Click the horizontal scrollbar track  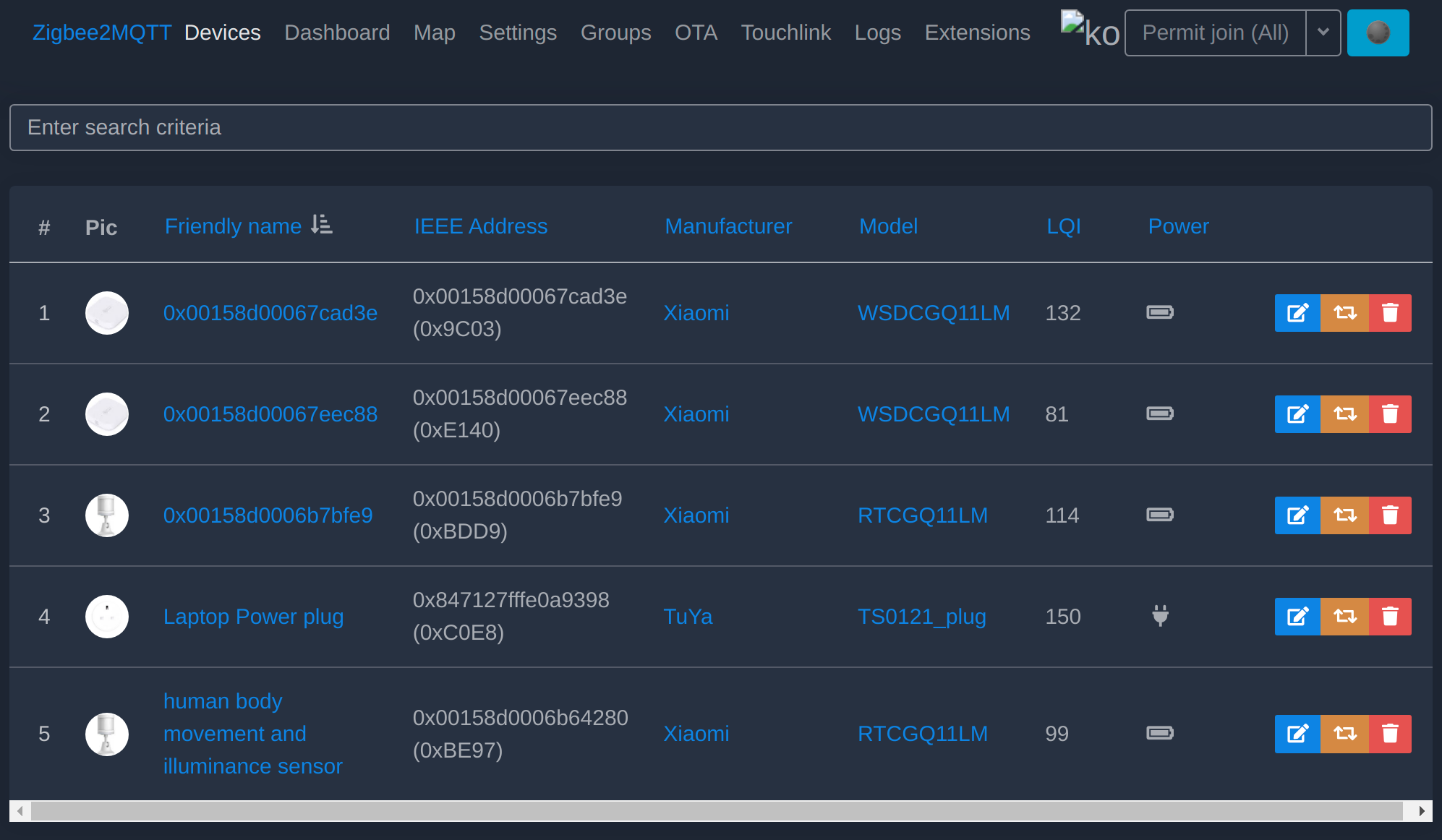(x=716, y=811)
